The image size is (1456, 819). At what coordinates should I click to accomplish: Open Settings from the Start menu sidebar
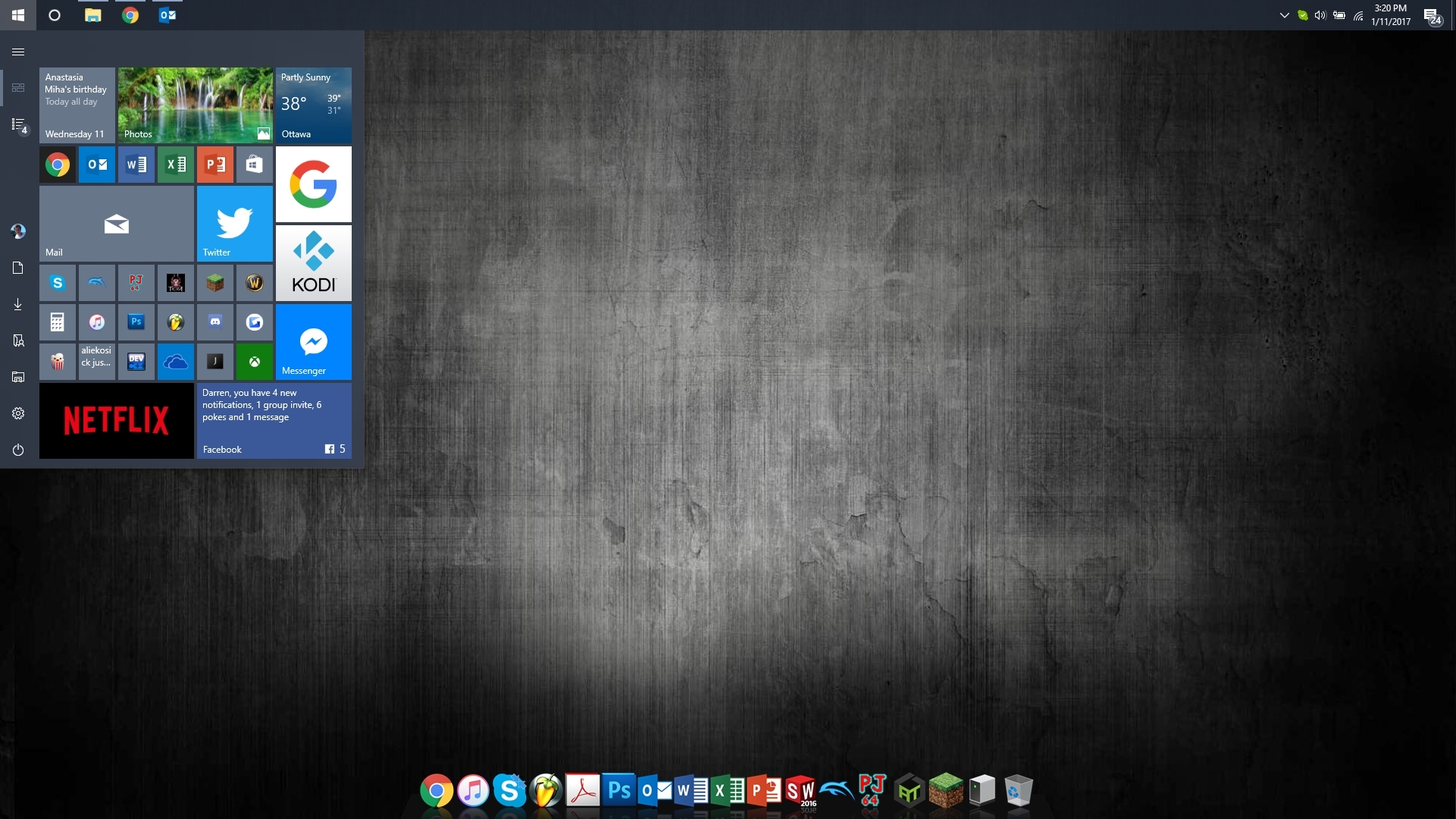click(18, 413)
